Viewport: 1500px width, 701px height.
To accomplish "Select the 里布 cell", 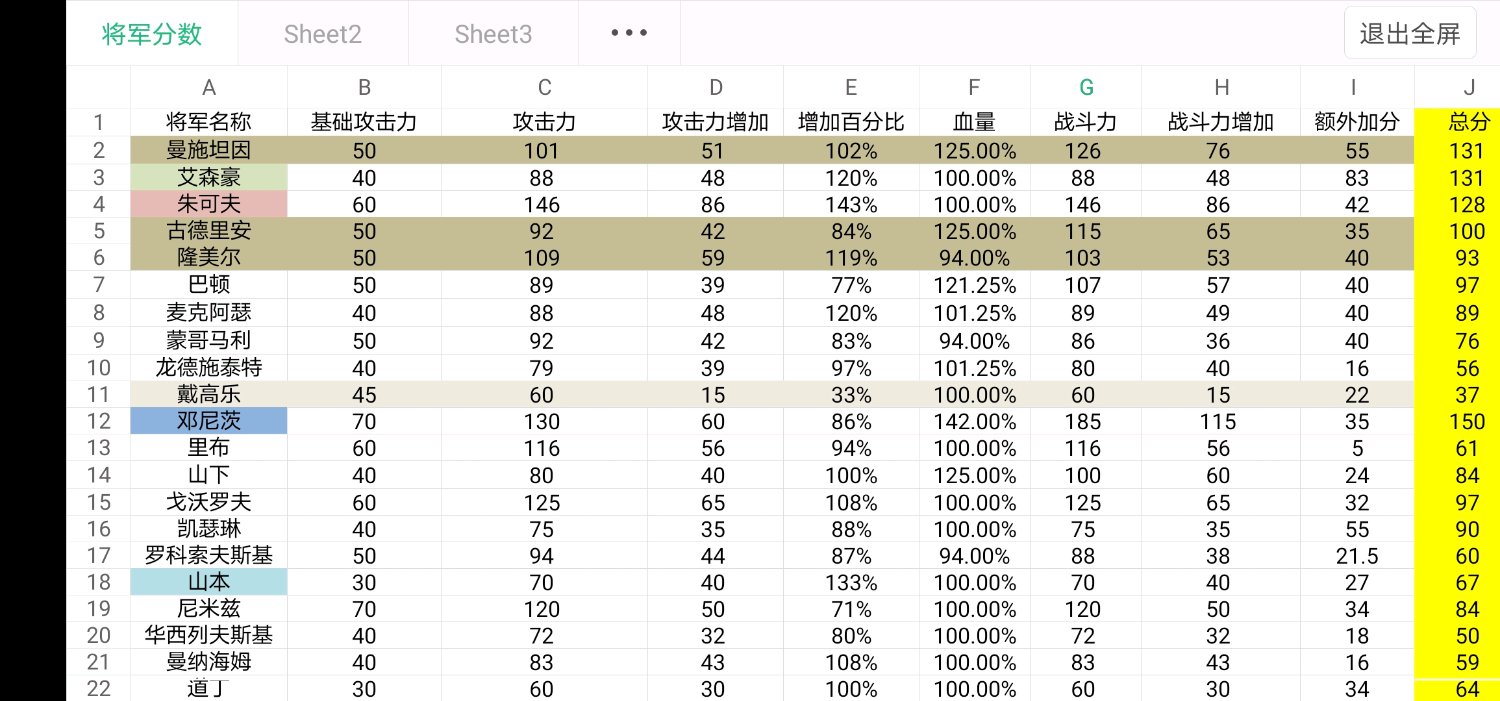I will (x=209, y=448).
